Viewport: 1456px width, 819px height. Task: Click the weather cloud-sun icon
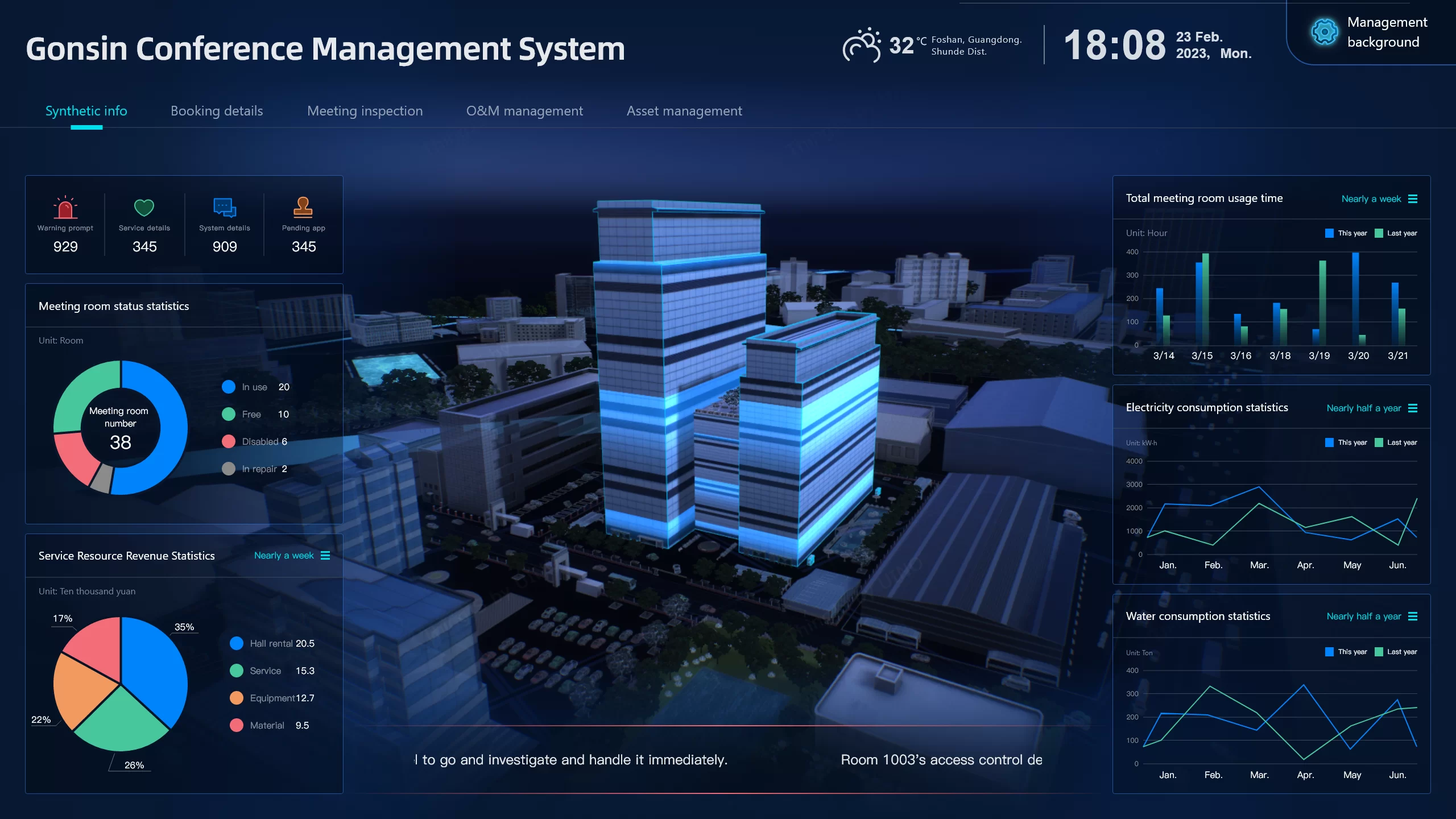pos(862,45)
